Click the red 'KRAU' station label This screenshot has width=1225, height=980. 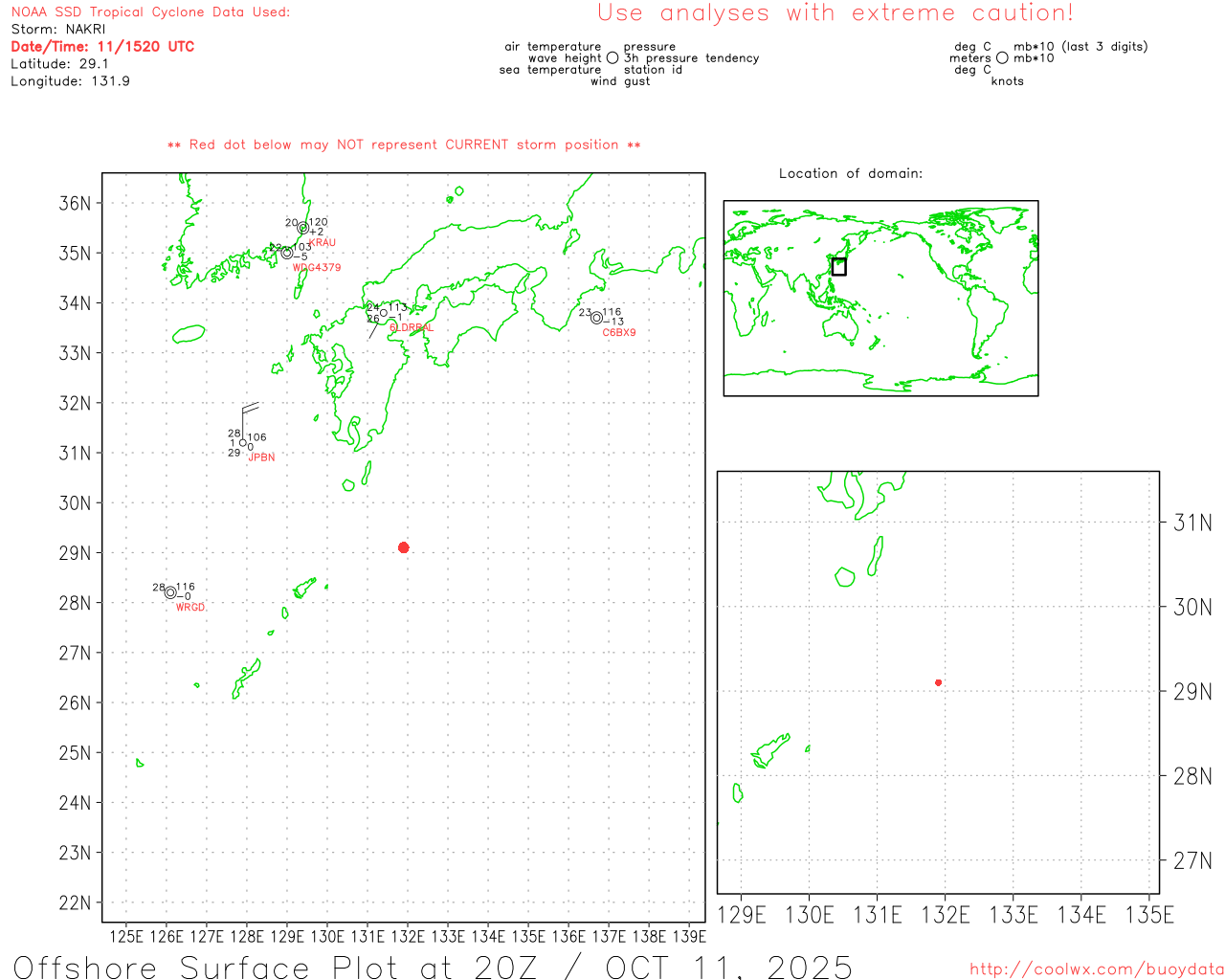pos(323,243)
